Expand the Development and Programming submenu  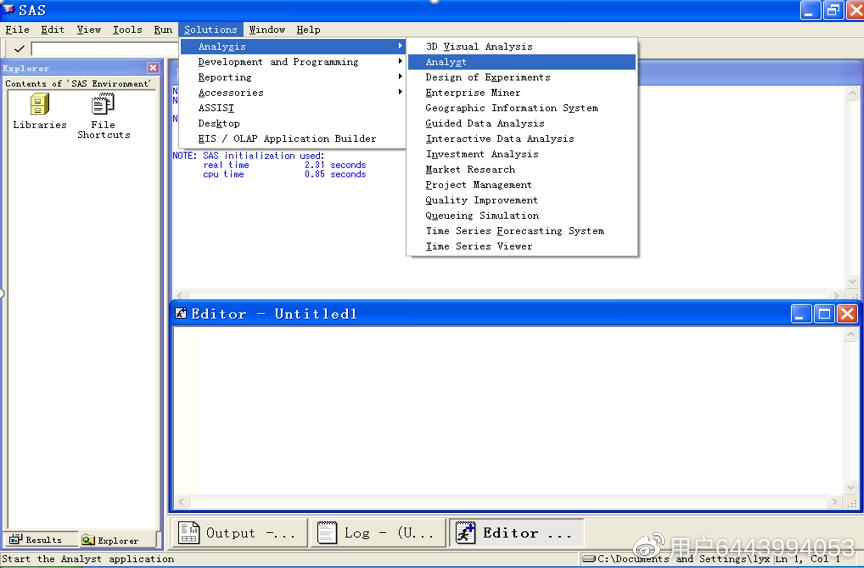[x=278, y=62]
